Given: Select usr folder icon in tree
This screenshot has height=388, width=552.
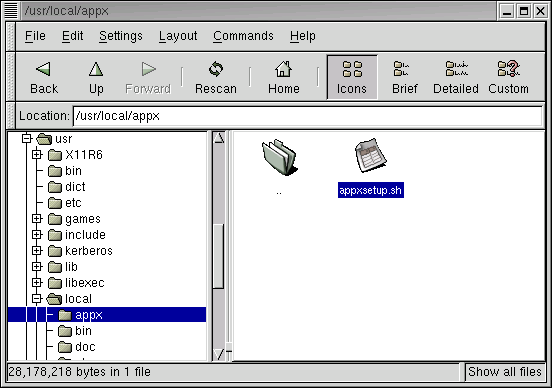Looking at the screenshot, I should 44,139.
